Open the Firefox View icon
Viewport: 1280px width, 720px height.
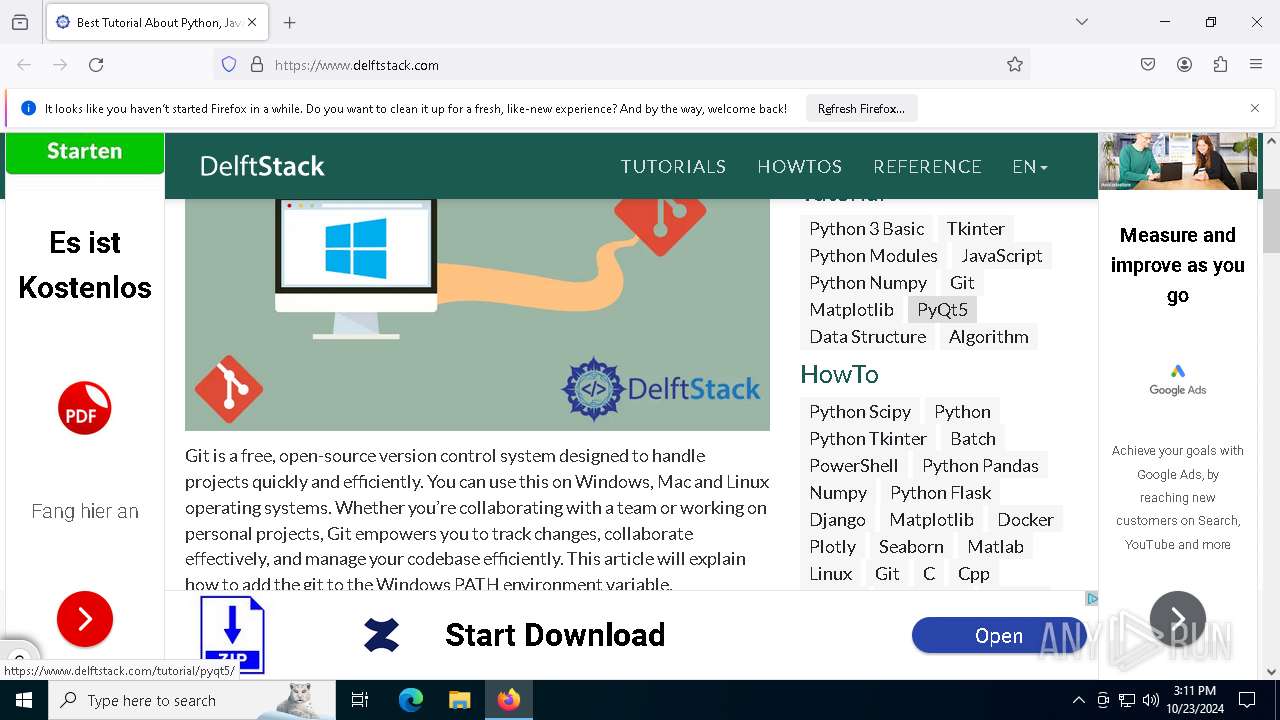20,22
